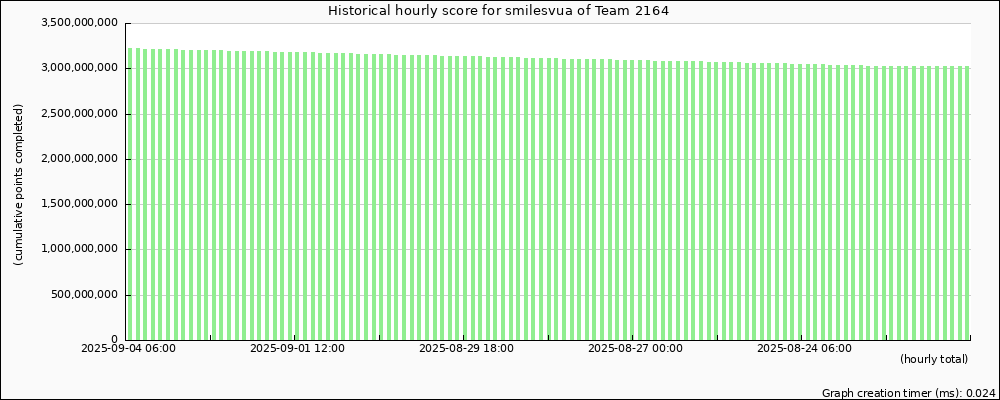Click the 0 origin label on y-axis

[x=115, y=340]
